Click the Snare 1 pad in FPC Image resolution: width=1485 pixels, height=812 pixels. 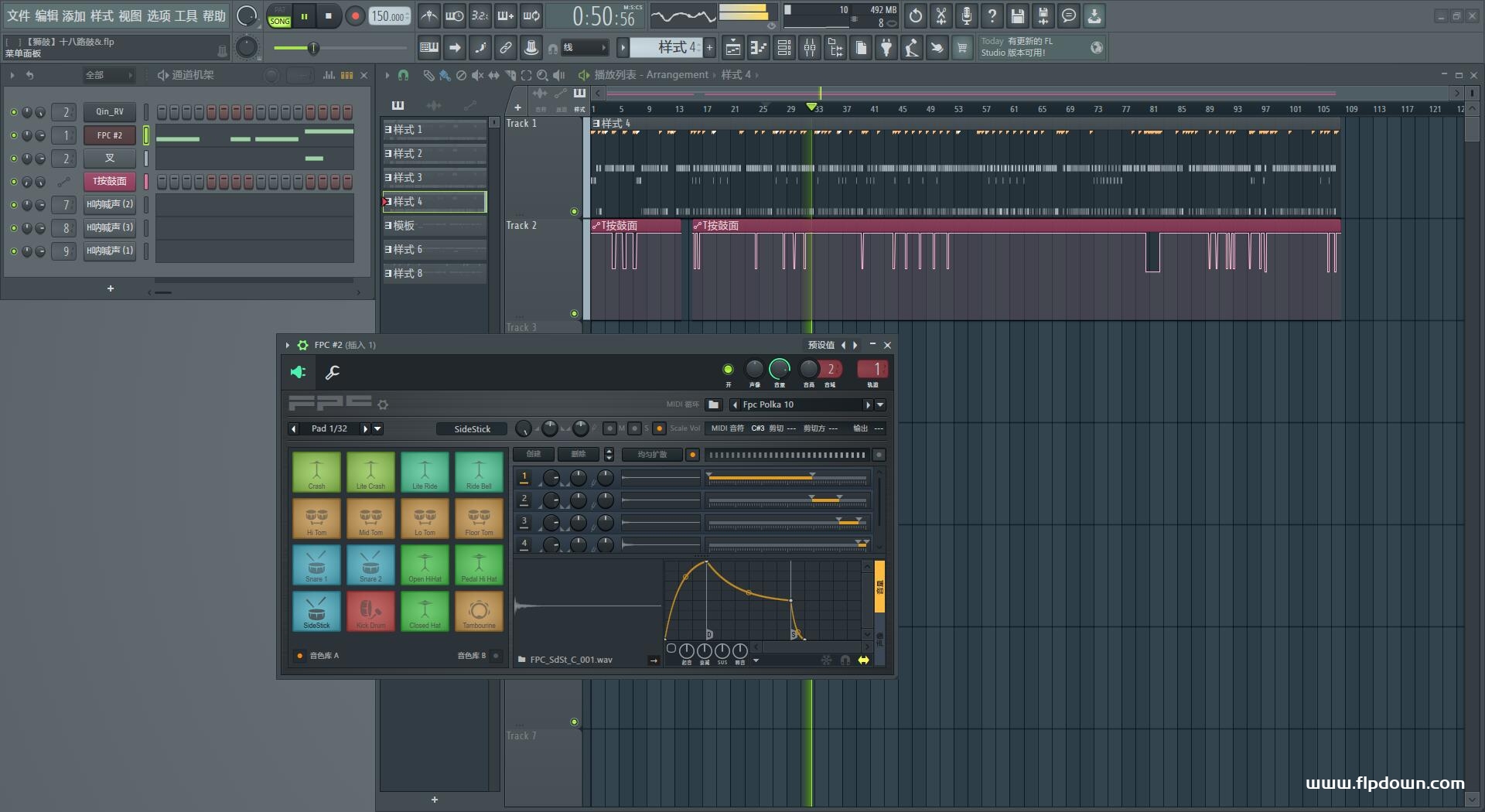coord(316,565)
